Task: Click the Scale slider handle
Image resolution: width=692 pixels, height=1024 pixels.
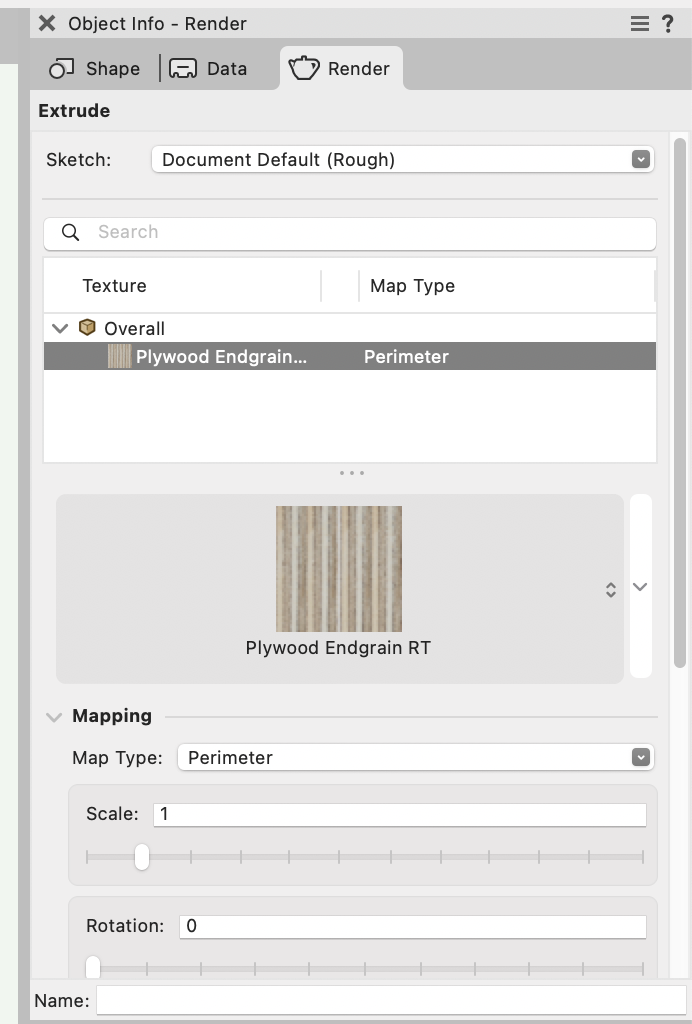Action: [x=142, y=857]
